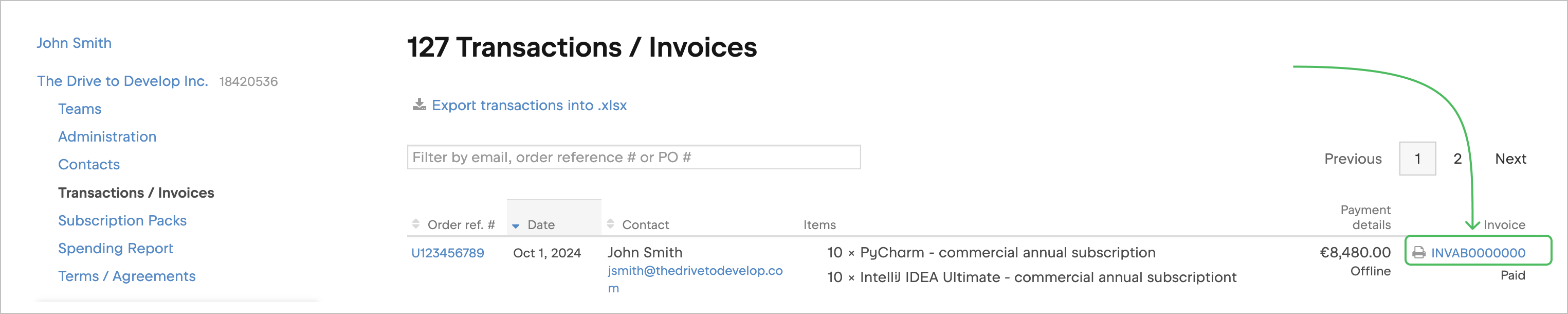Screen dimensions: 1568x314
Task: Select Transactions / Invoices sidebar item
Action: point(136,193)
